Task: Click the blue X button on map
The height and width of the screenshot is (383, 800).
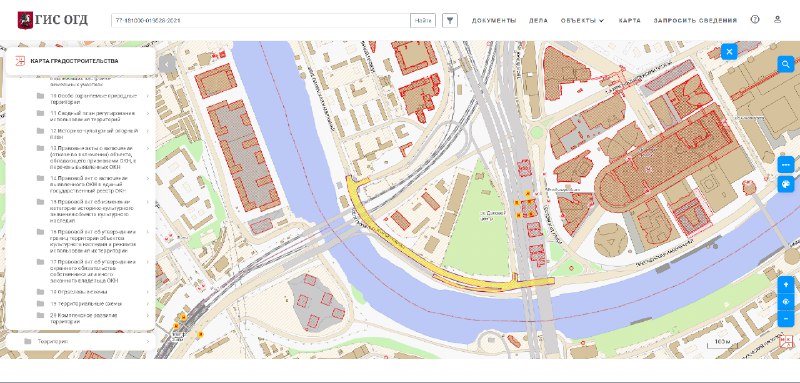Action: 729,52
